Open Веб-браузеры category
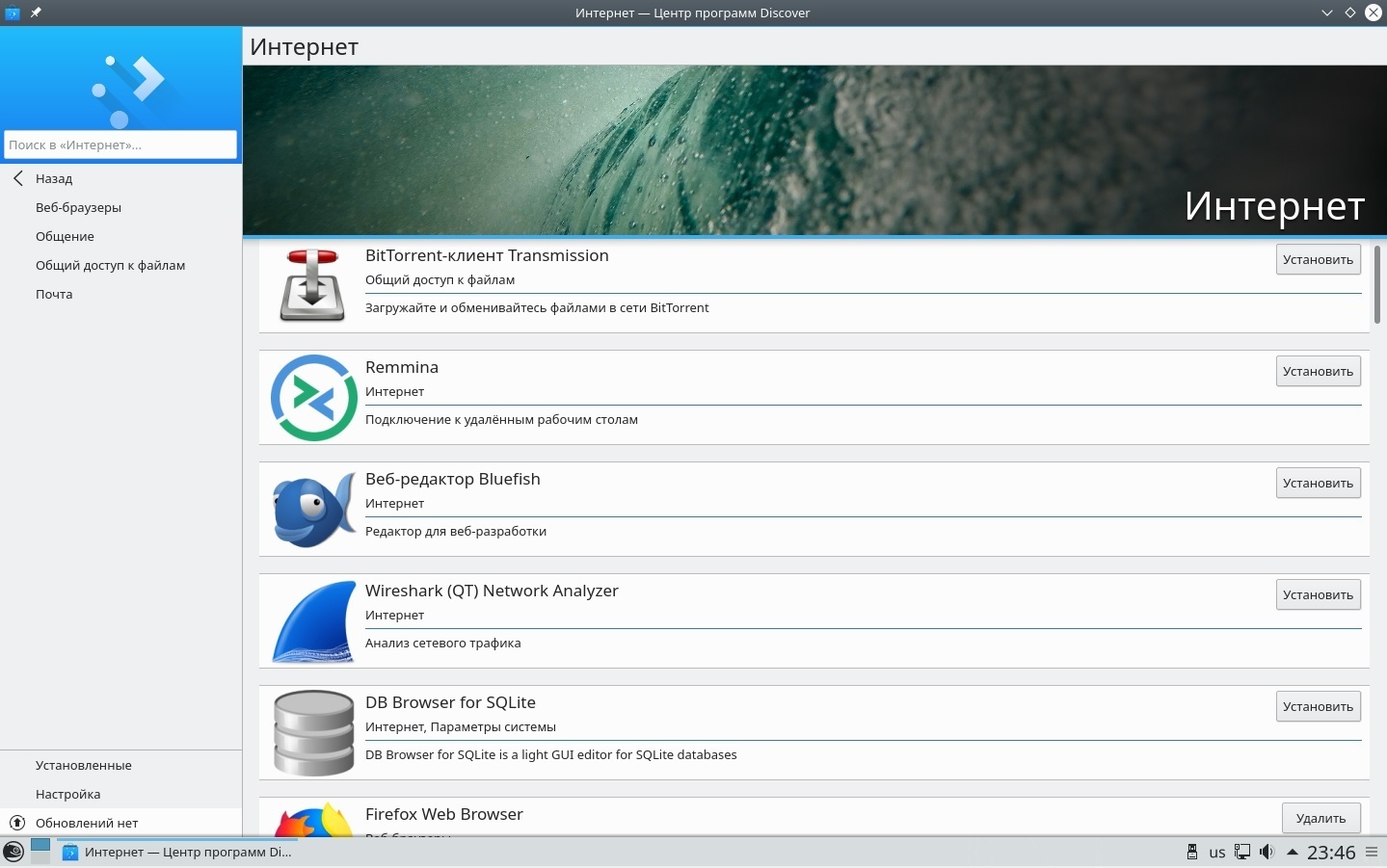Image resolution: width=1387 pixels, height=868 pixels. click(x=121, y=207)
